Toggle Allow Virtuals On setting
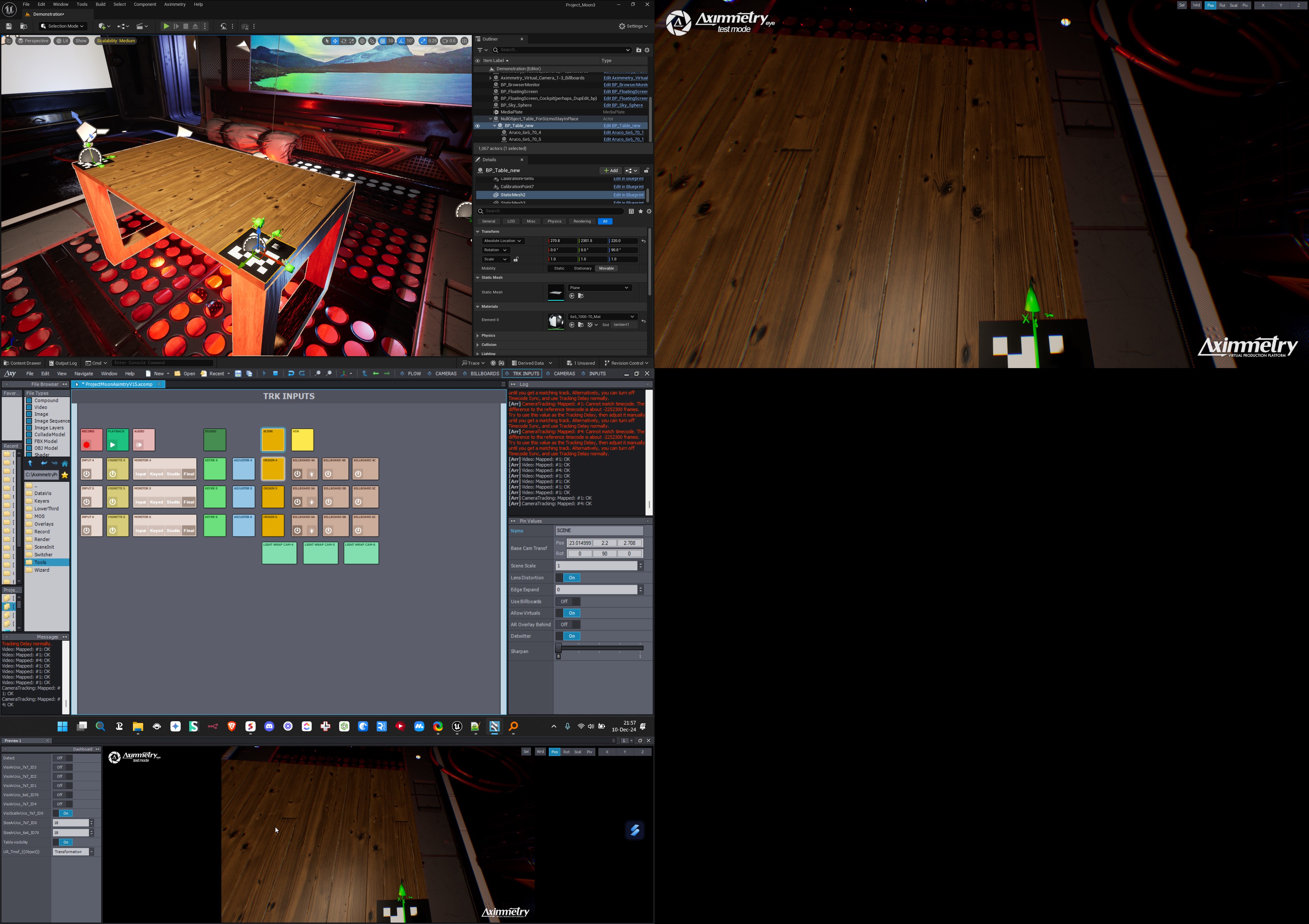This screenshot has height=924, width=1309. tap(571, 613)
